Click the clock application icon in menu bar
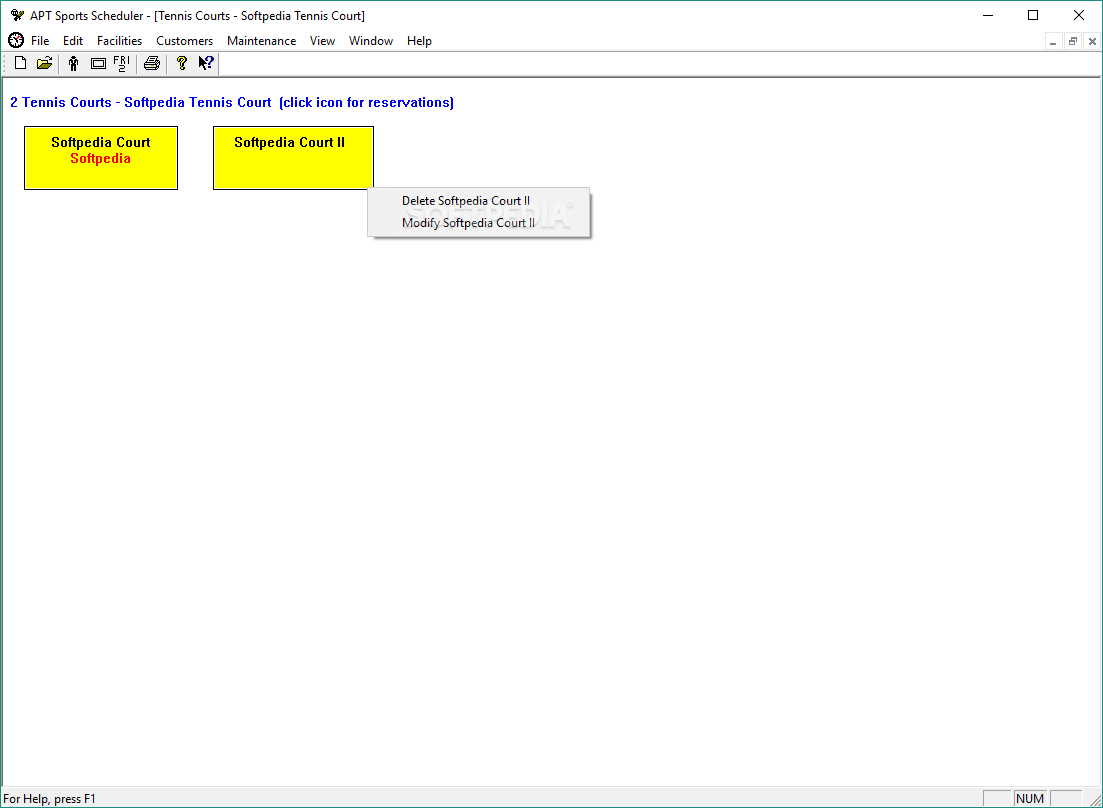 tap(16, 41)
